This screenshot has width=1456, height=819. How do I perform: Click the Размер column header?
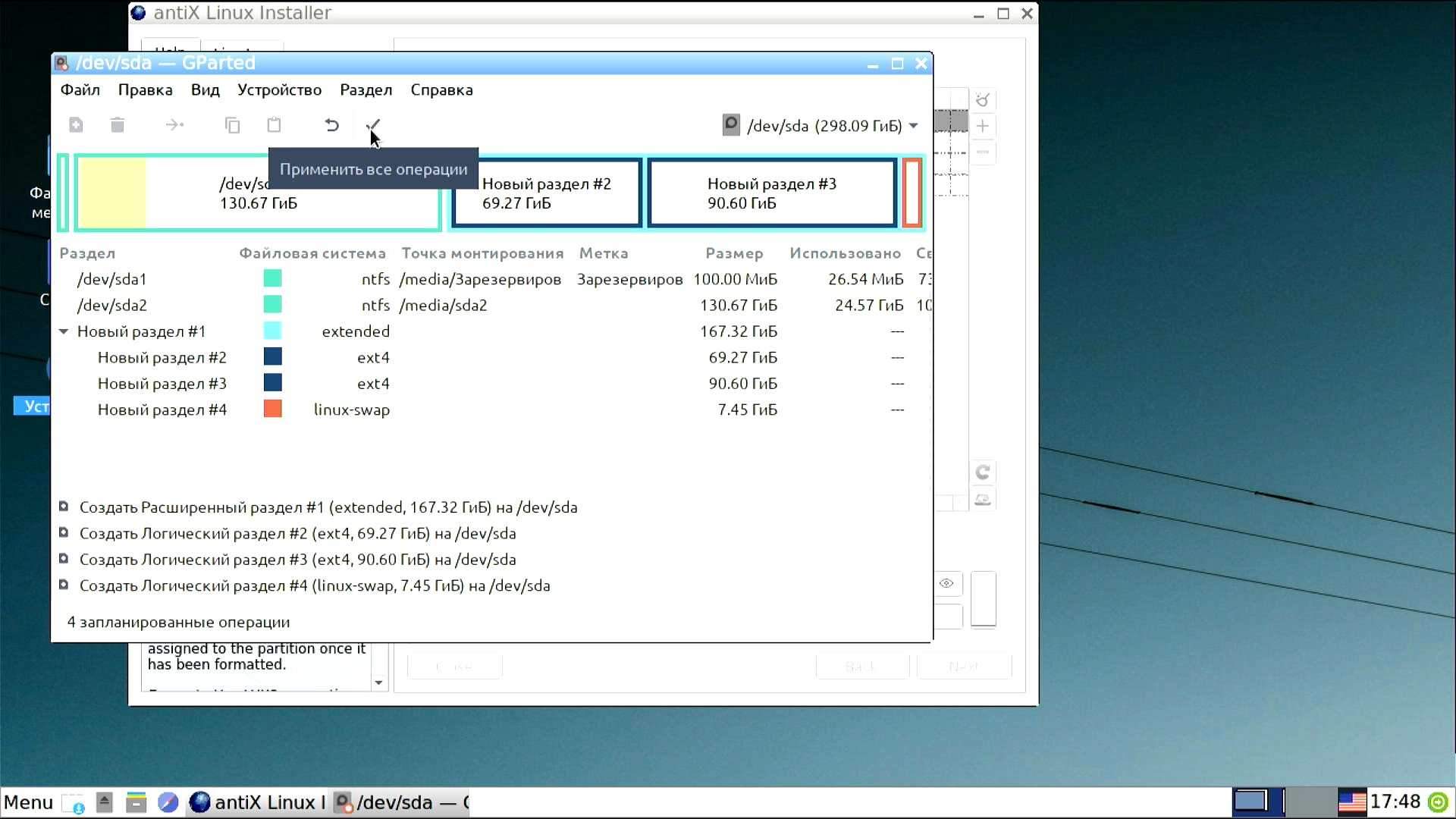734,253
